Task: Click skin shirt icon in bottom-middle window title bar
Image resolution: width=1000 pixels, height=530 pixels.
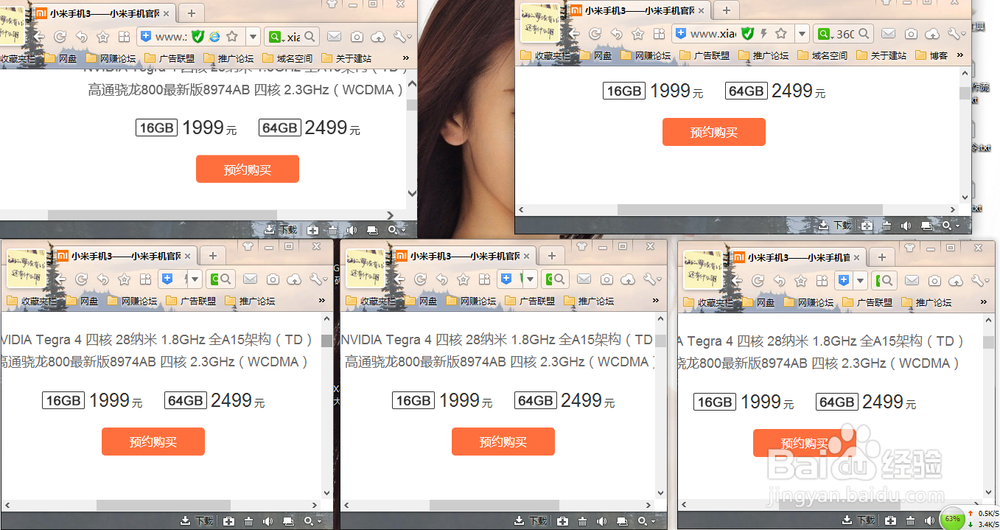Action: (x=581, y=246)
